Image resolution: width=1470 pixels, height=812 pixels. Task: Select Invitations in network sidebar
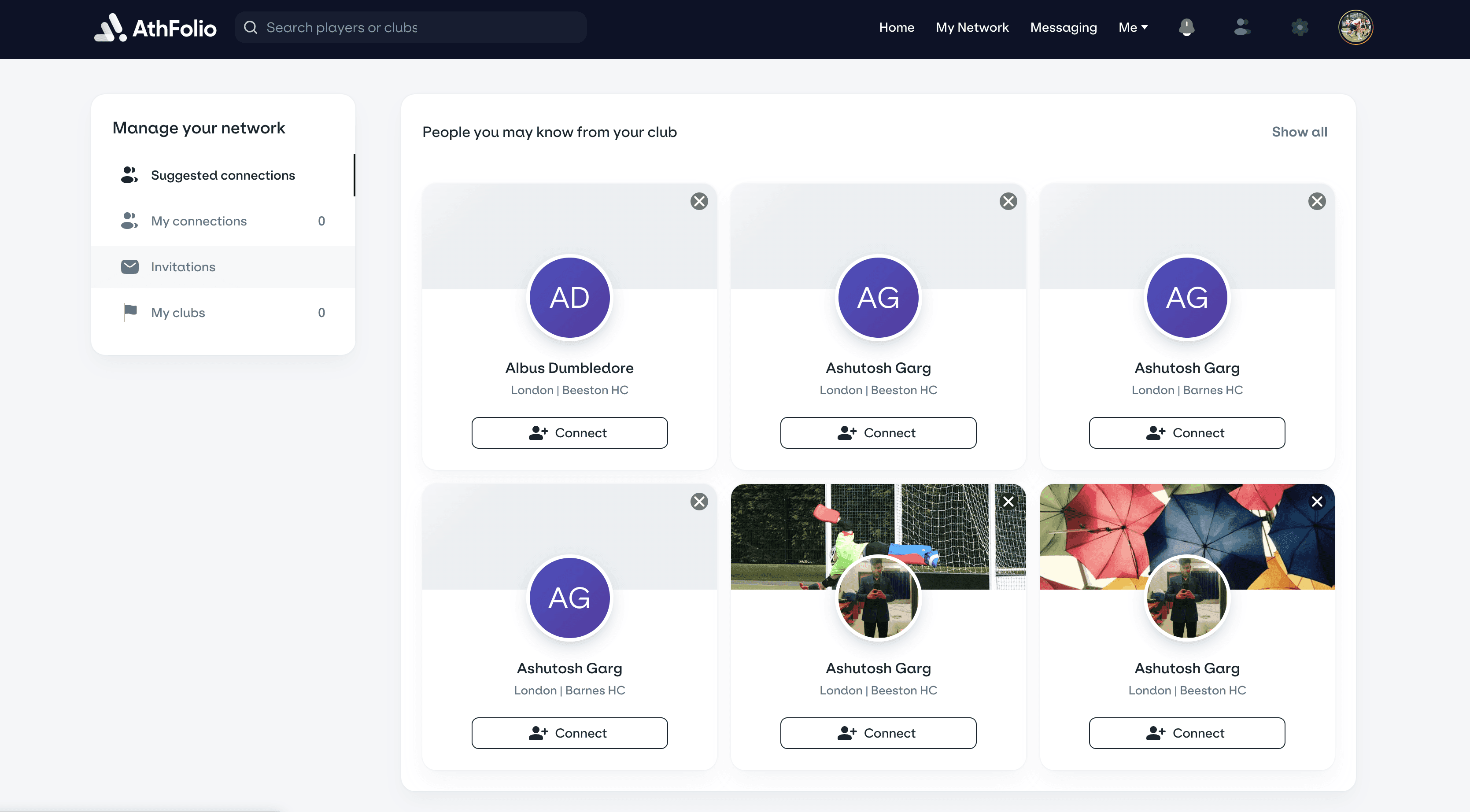[x=183, y=267]
